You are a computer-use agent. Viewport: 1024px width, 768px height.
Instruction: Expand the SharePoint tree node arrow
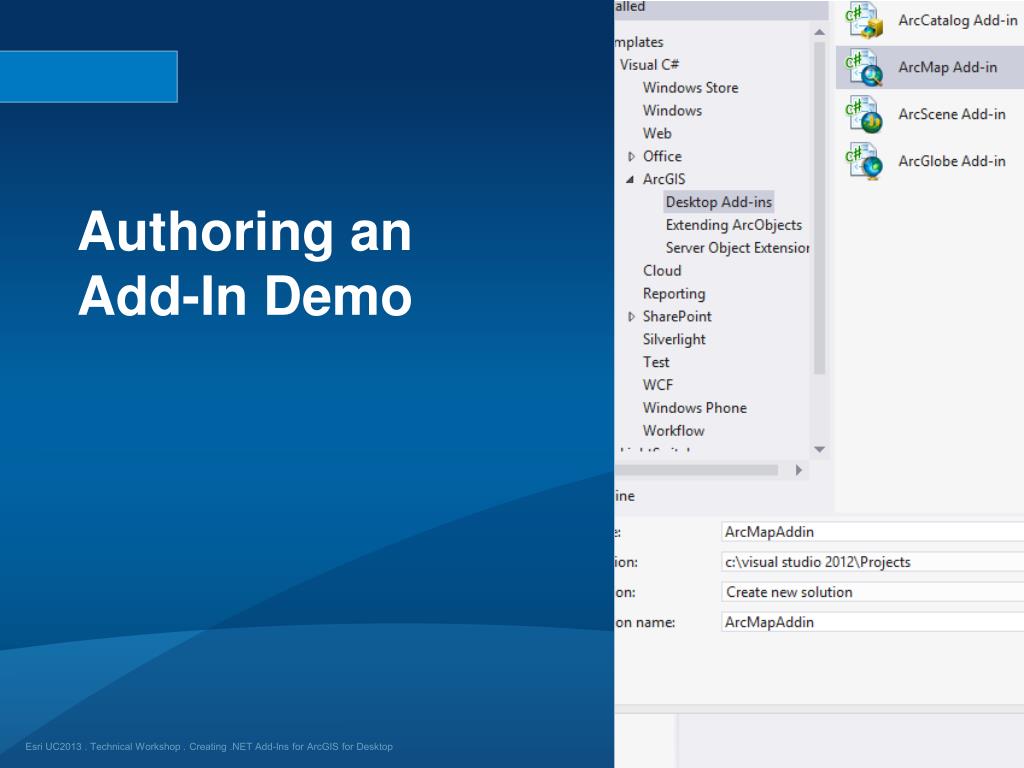tap(631, 317)
